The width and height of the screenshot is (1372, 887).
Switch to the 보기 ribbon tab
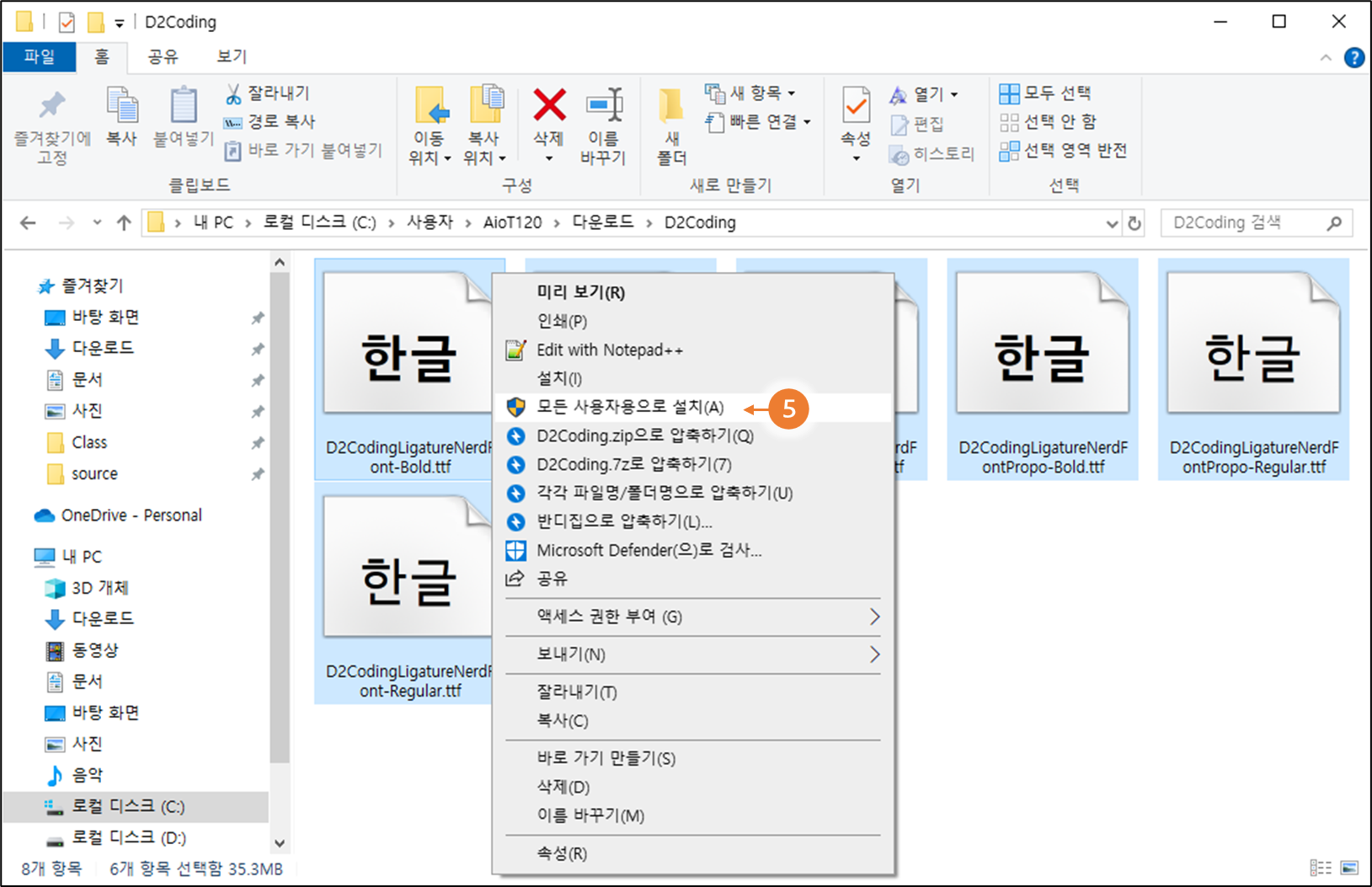232,56
